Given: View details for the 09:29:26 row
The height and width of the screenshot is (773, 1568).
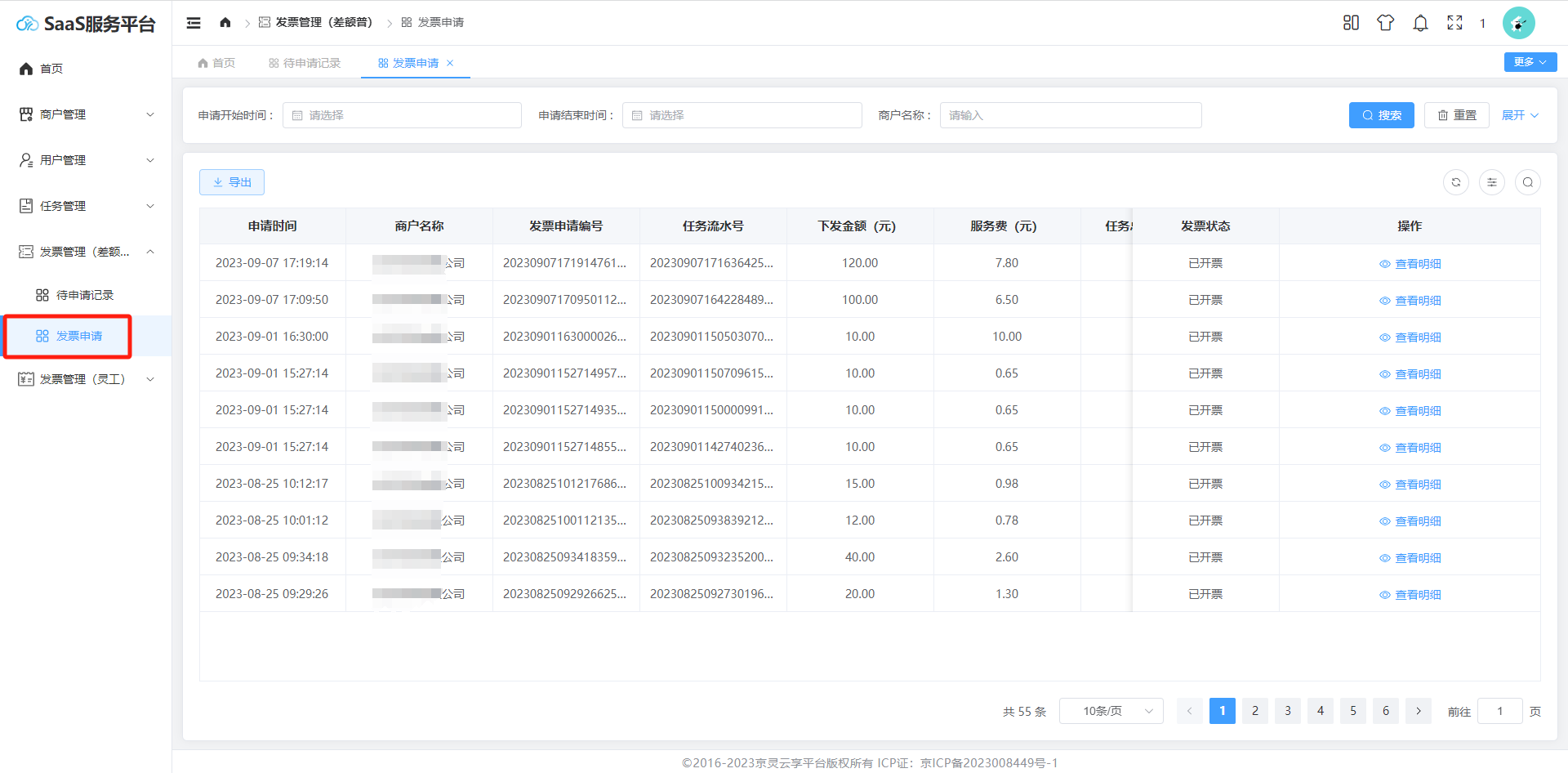Looking at the screenshot, I should tap(1410, 595).
